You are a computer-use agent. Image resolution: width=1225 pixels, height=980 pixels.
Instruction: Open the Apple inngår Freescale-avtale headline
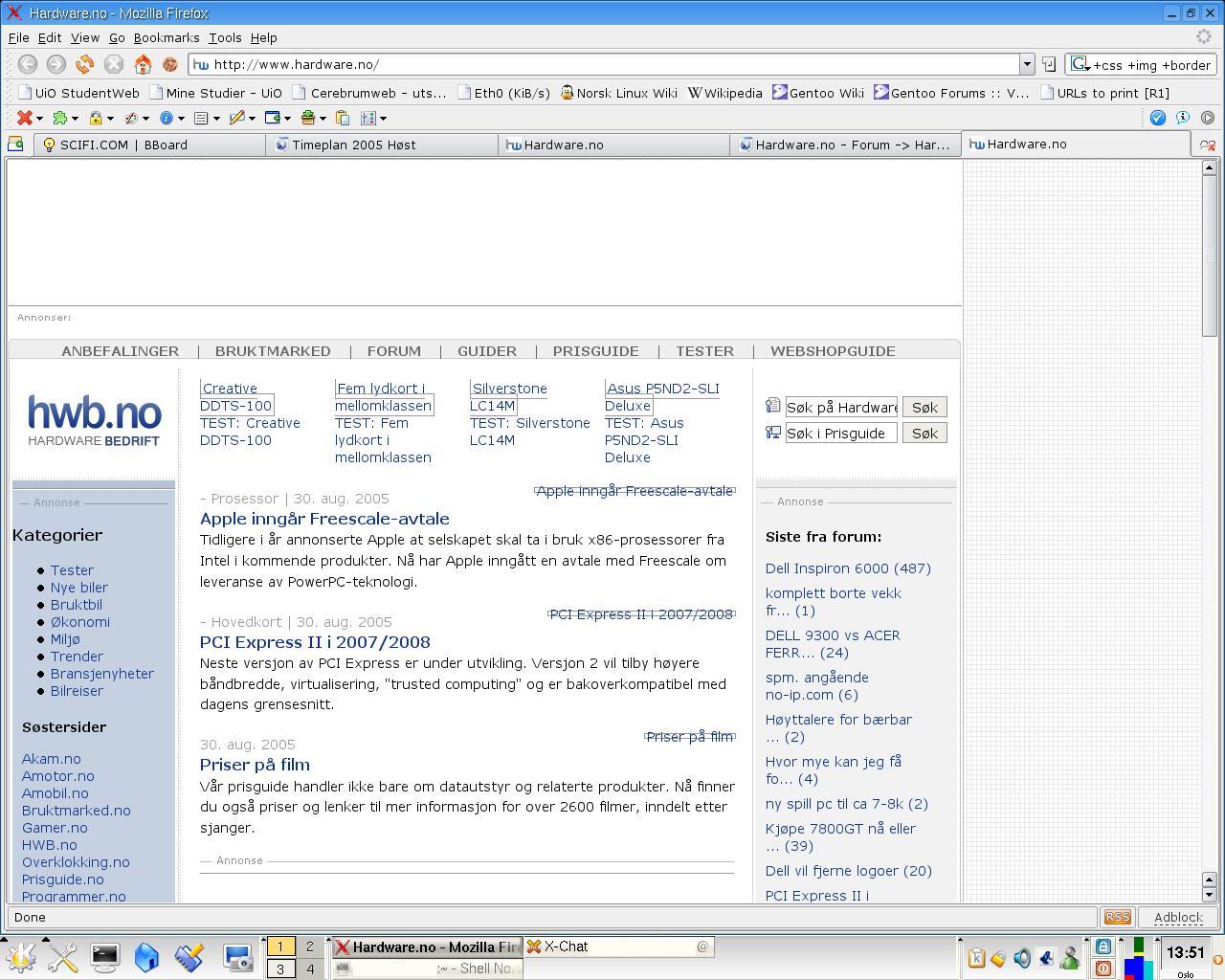pyautogui.click(x=324, y=519)
